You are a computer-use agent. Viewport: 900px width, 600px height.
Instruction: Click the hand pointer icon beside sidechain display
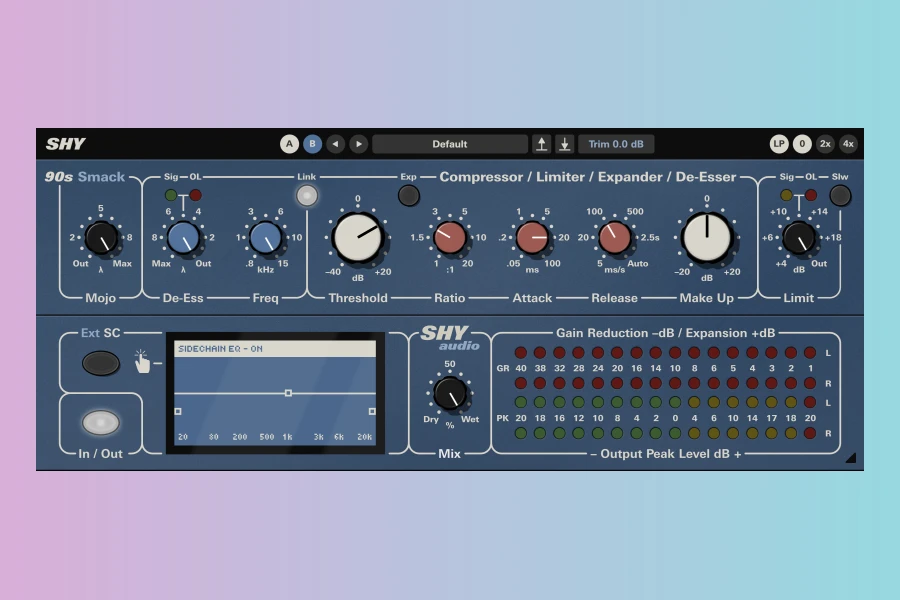142,362
